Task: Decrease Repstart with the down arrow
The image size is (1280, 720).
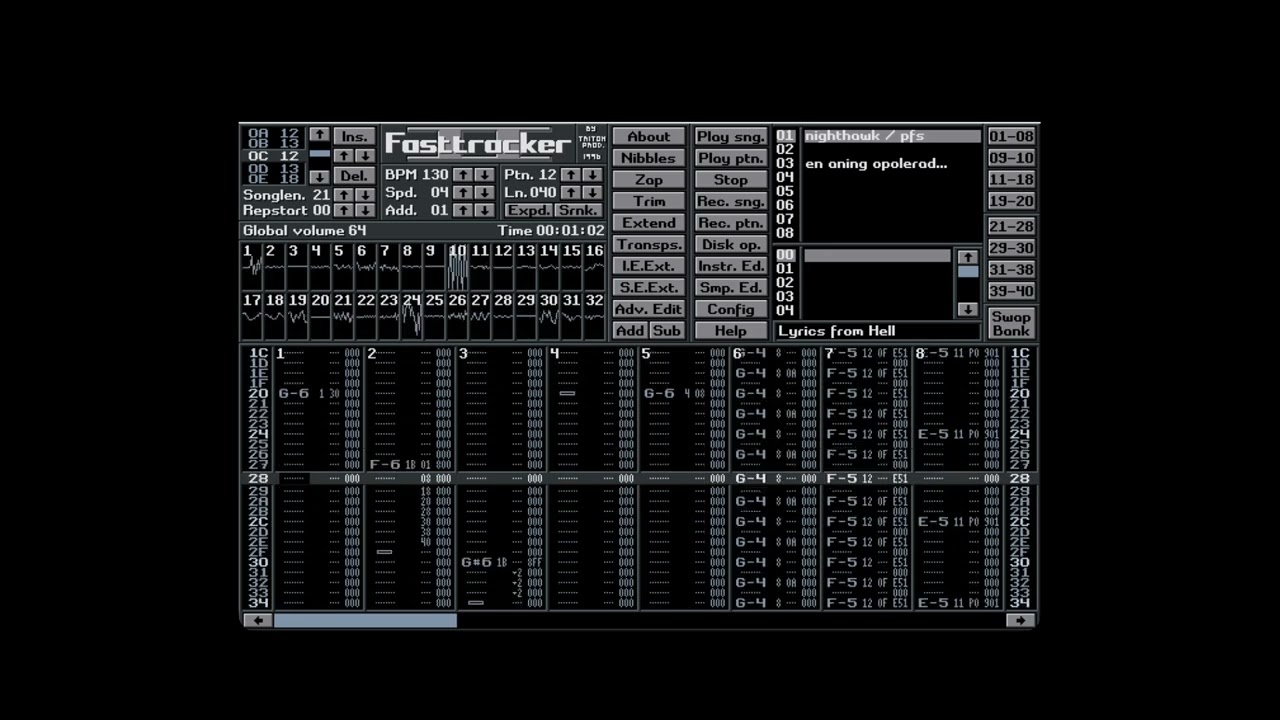Action: coord(365,210)
